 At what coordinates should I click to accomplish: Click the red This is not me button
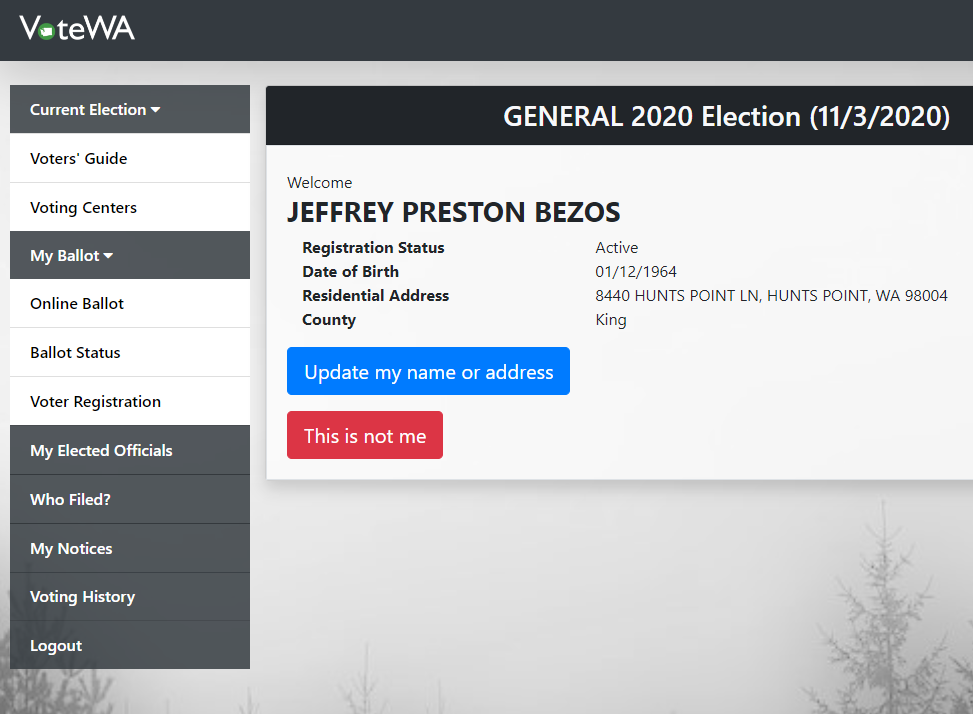point(365,435)
